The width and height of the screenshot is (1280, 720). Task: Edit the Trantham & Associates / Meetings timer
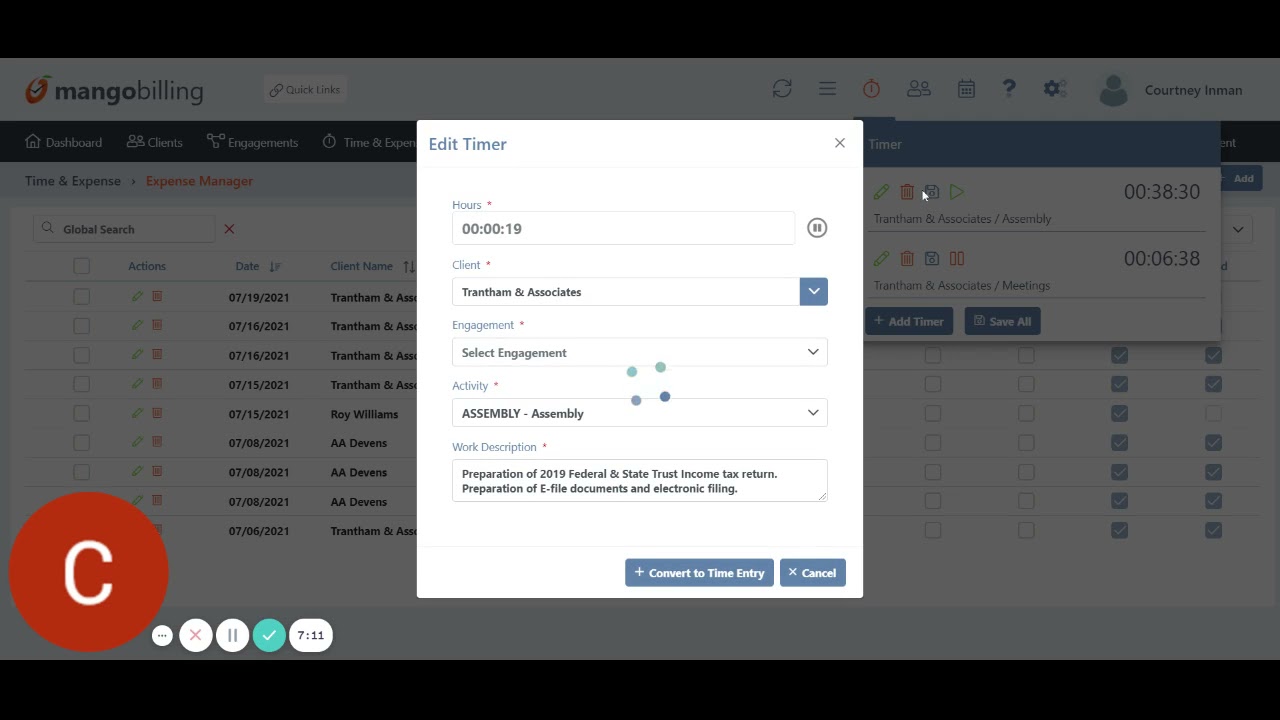coord(881,258)
